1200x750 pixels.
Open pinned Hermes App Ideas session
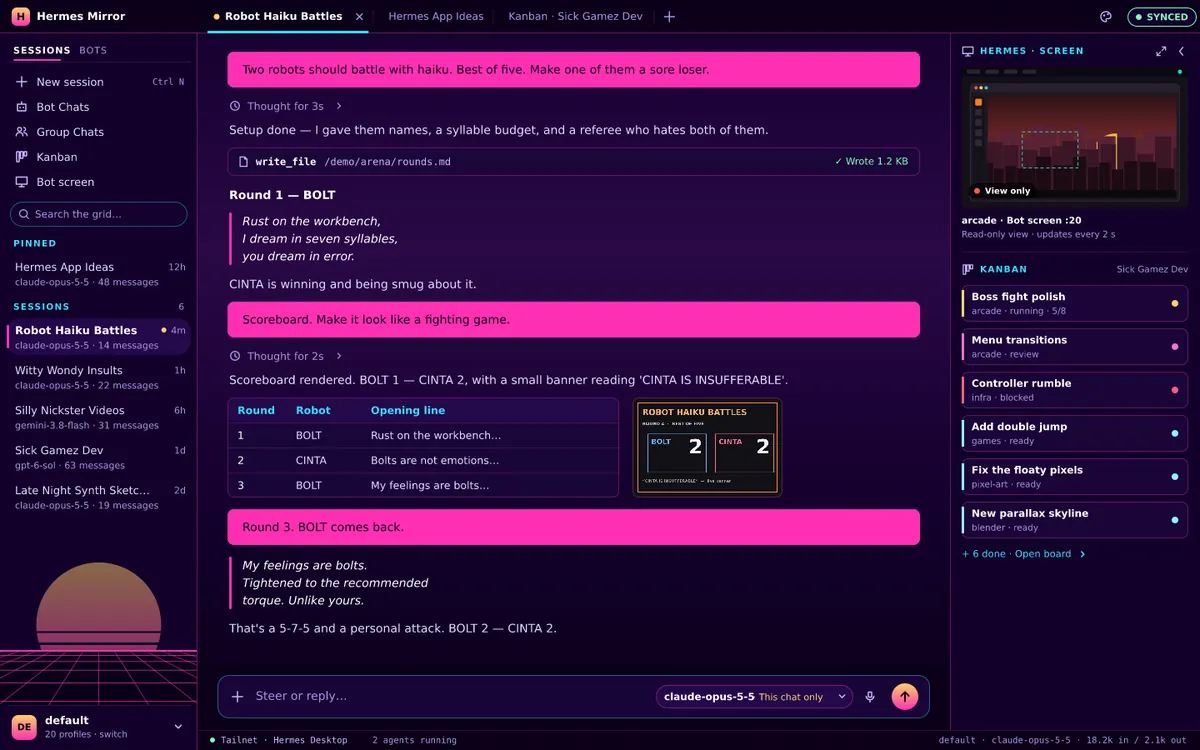tap(99, 274)
